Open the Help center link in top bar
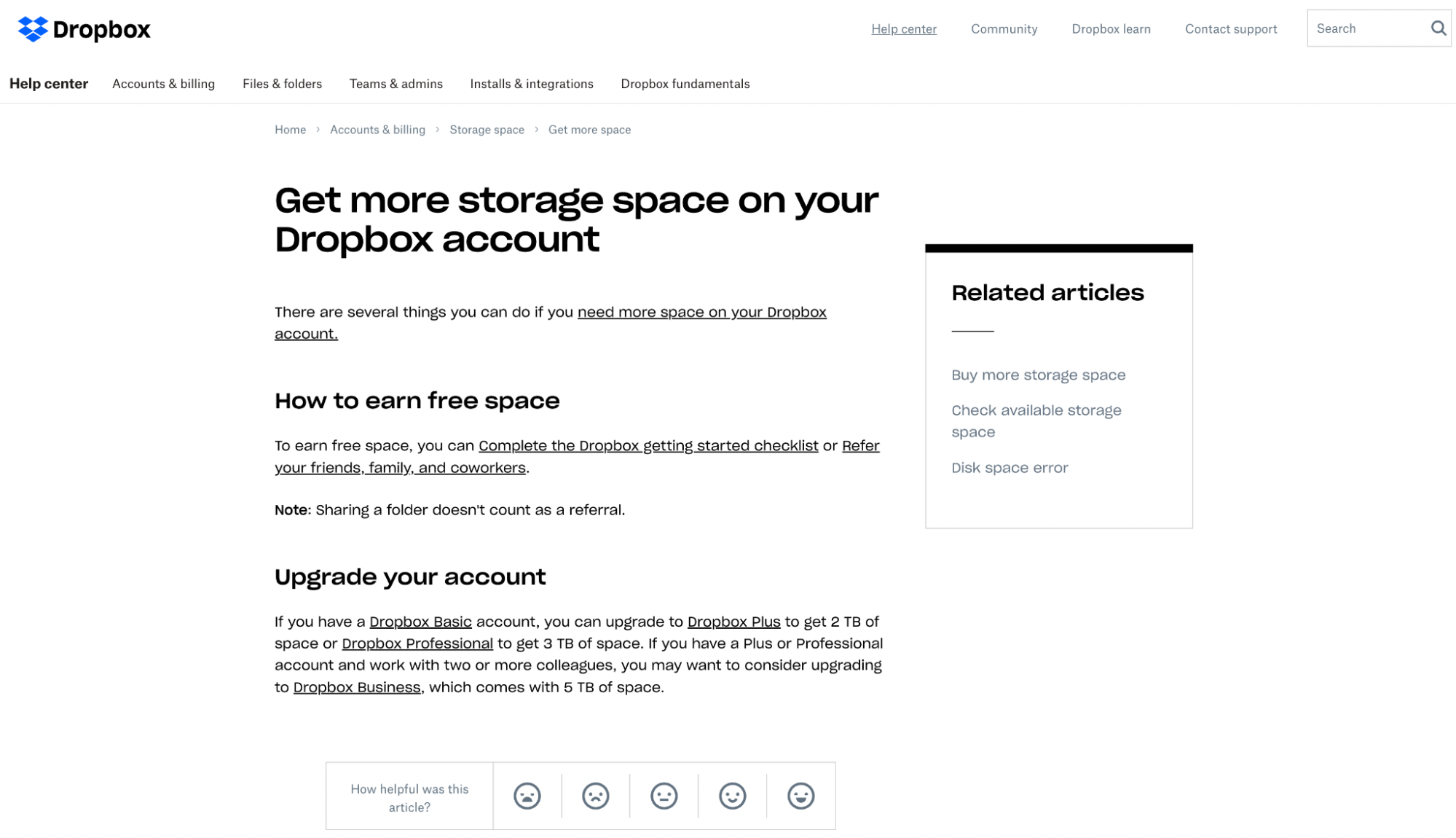1456x838 pixels. tap(904, 29)
